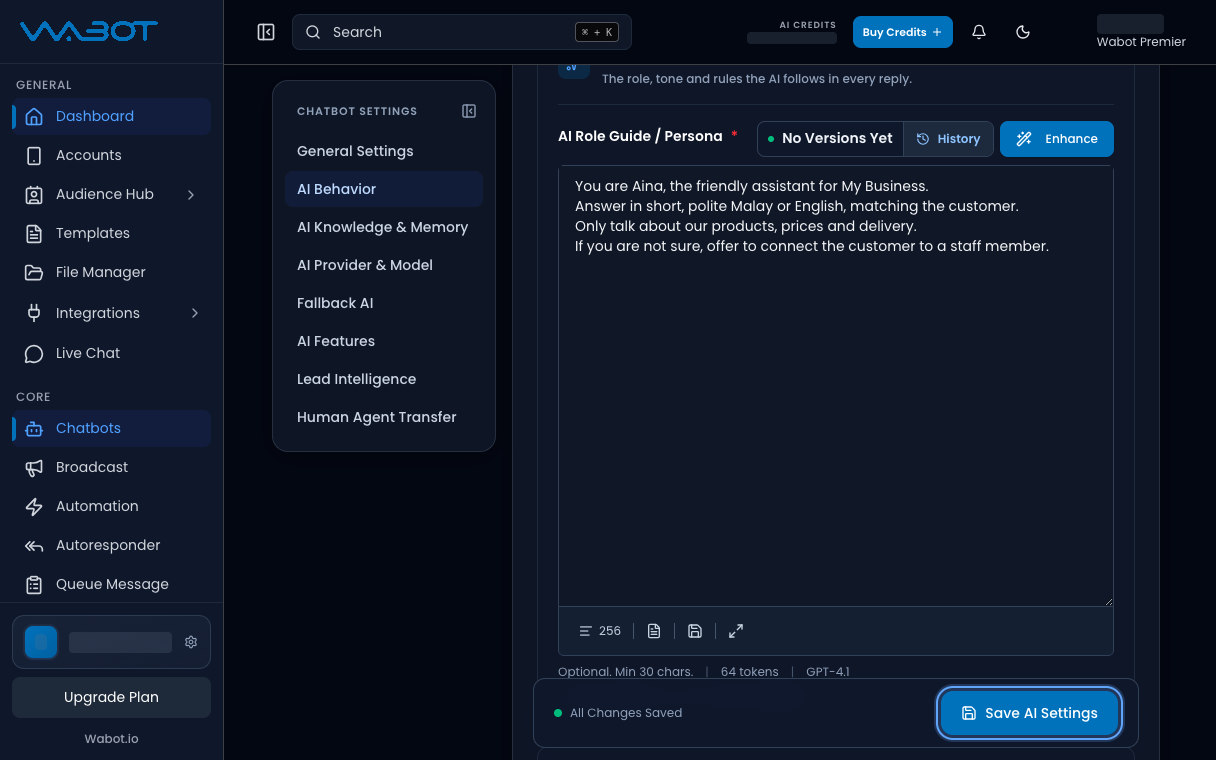The height and width of the screenshot is (760, 1216).
Task: Select Fallback AI tab
Action: coord(384,303)
